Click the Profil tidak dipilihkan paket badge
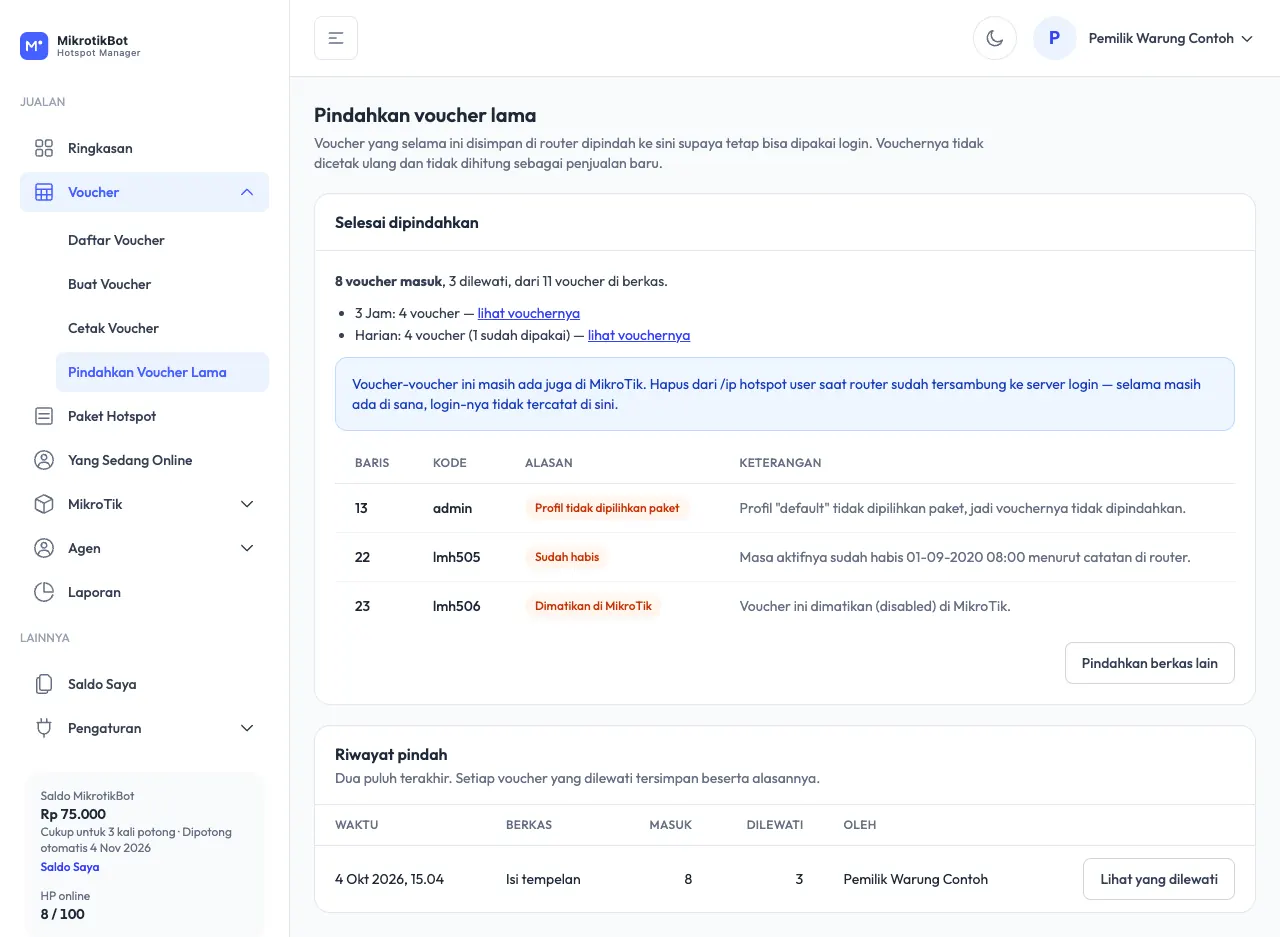Viewport: 1280px width, 937px height. [x=607, y=508]
